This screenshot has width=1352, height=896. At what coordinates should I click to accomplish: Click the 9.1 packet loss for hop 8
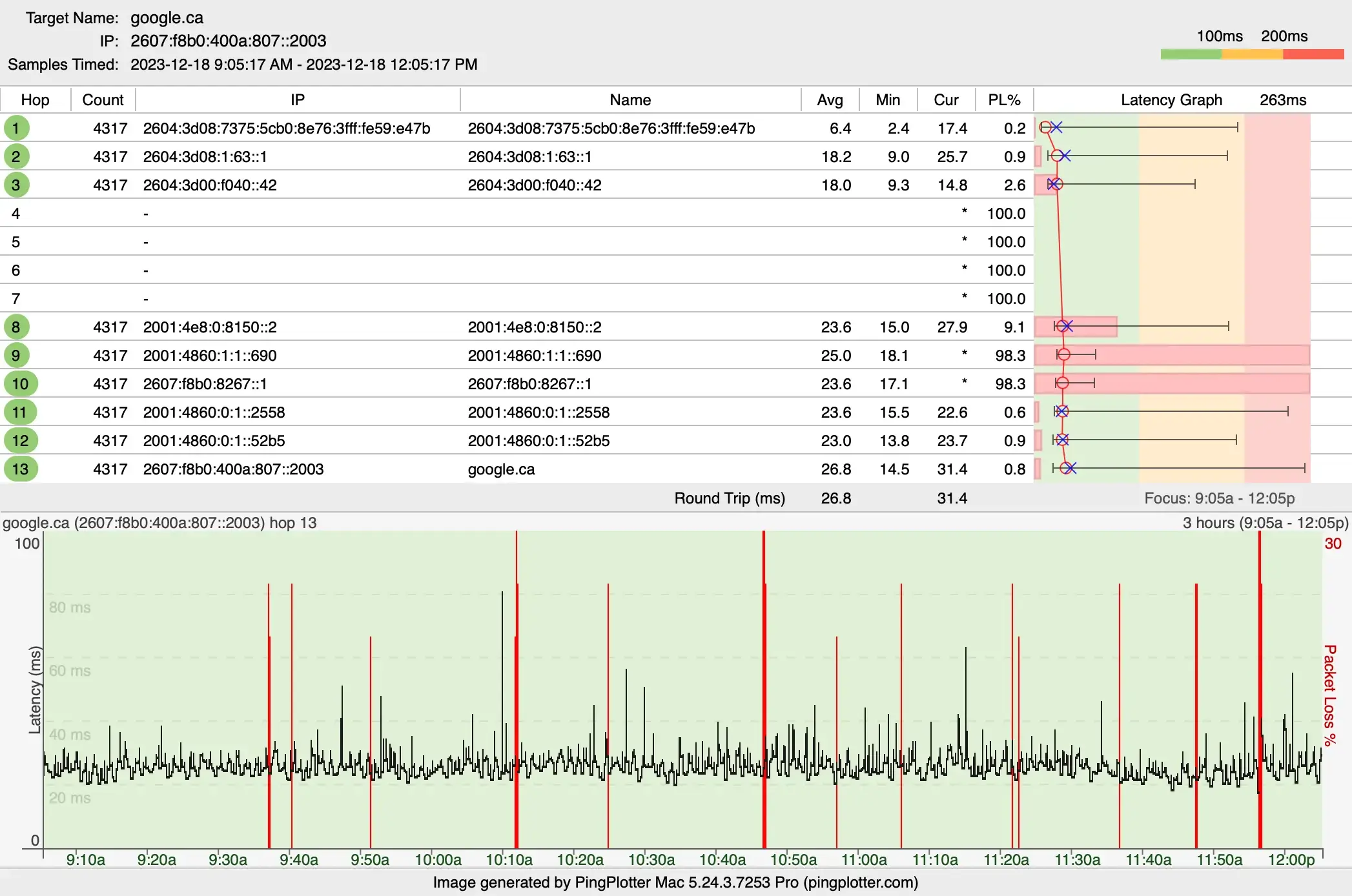(1014, 327)
